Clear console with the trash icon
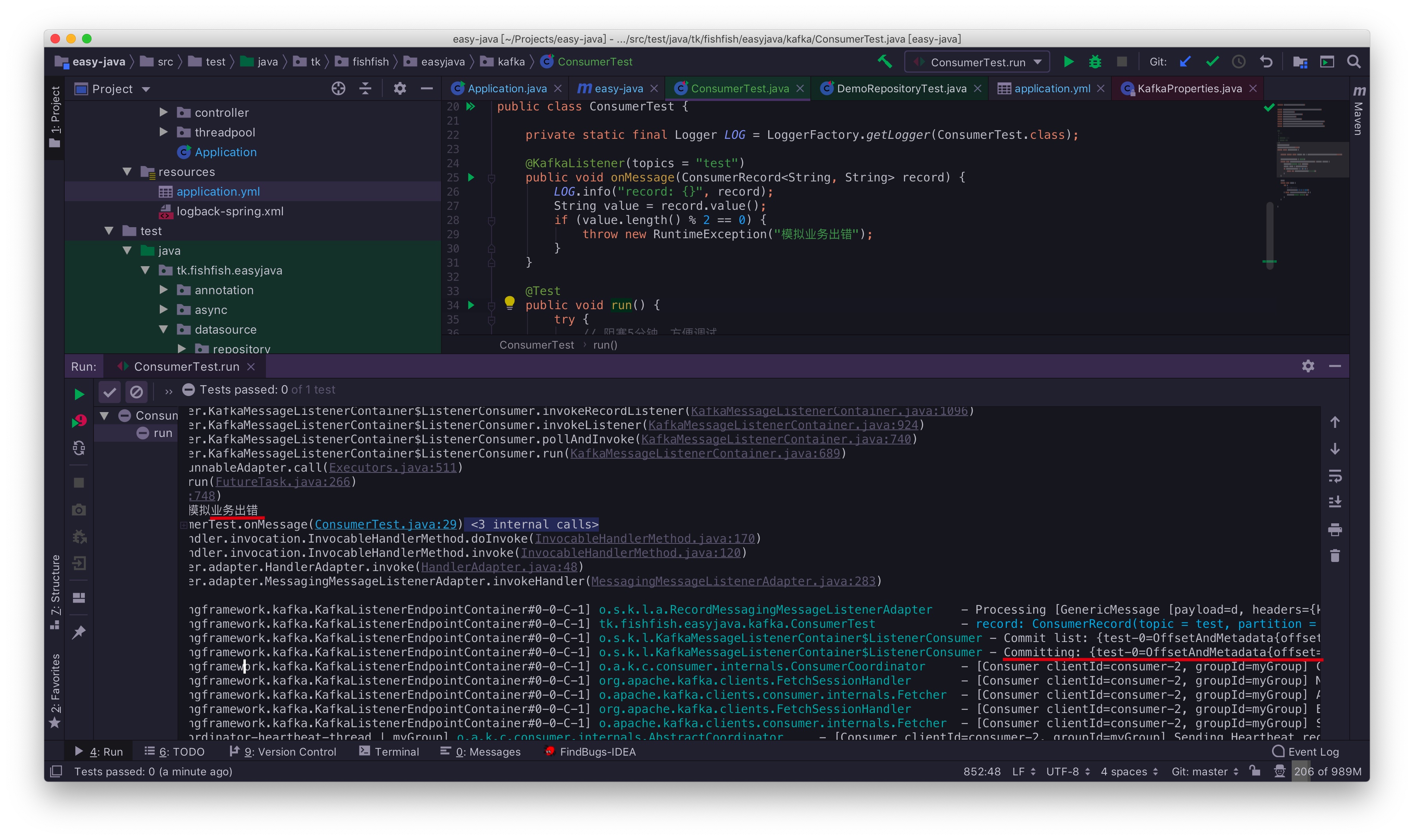The width and height of the screenshot is (1414, 840). click(1334, 556)
